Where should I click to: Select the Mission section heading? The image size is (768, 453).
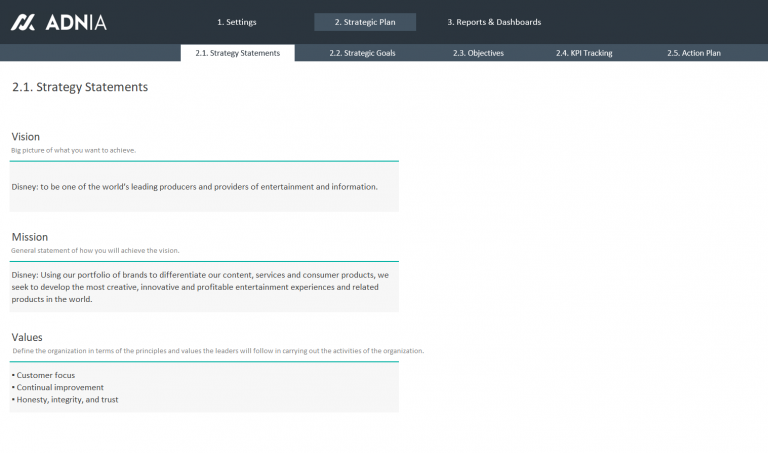[x=30, y=237]
